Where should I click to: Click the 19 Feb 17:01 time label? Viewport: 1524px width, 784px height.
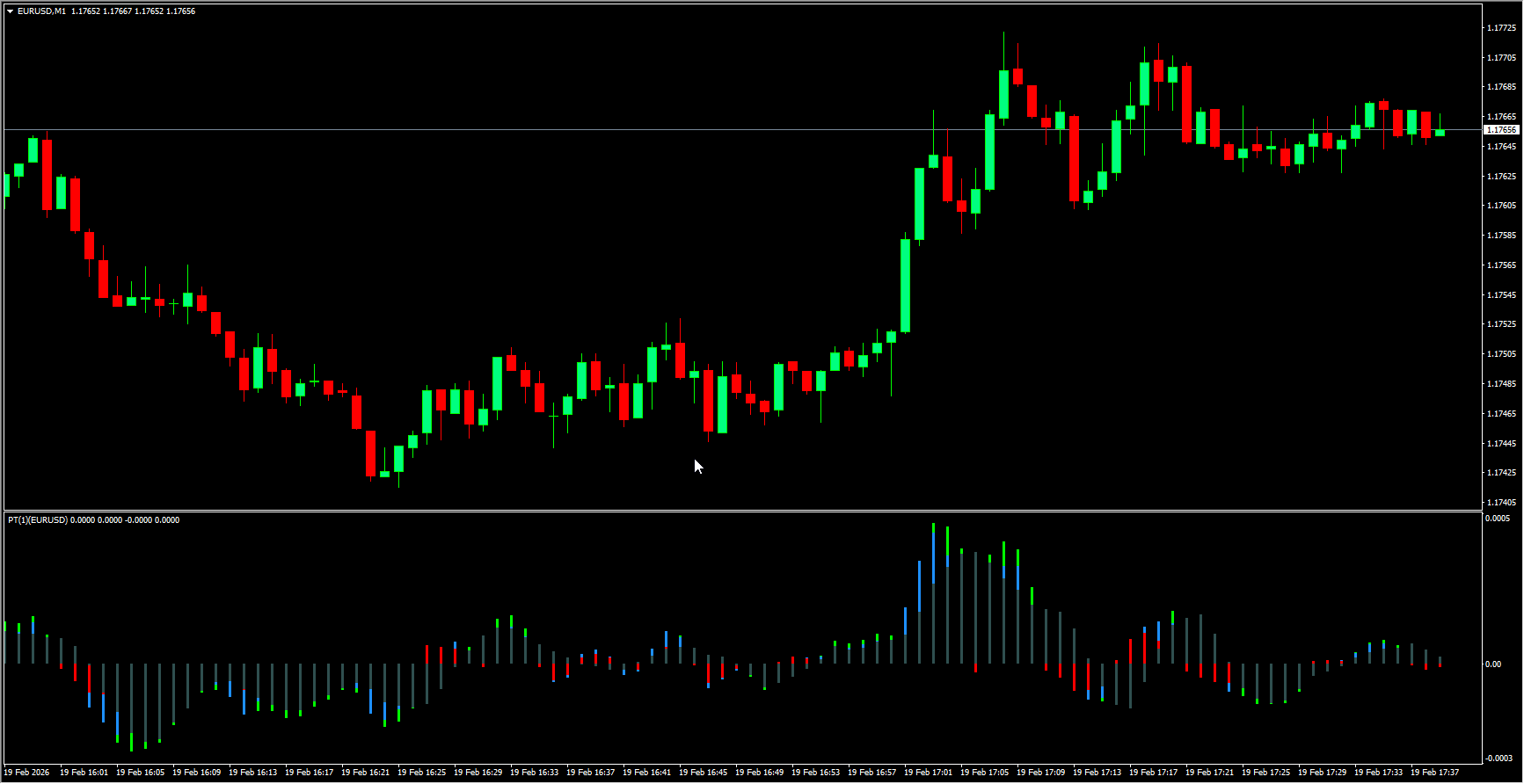[929, 773]
